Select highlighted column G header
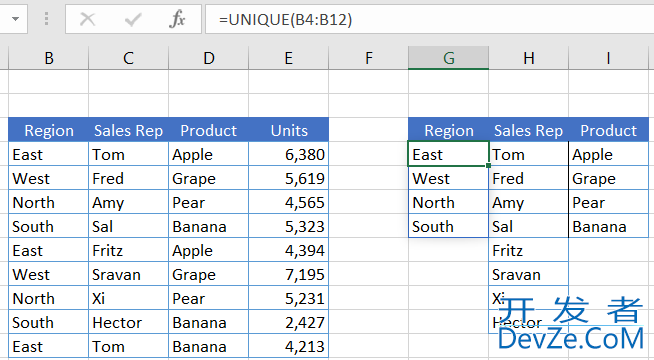The image size is (654, 360). pos(448,58)
